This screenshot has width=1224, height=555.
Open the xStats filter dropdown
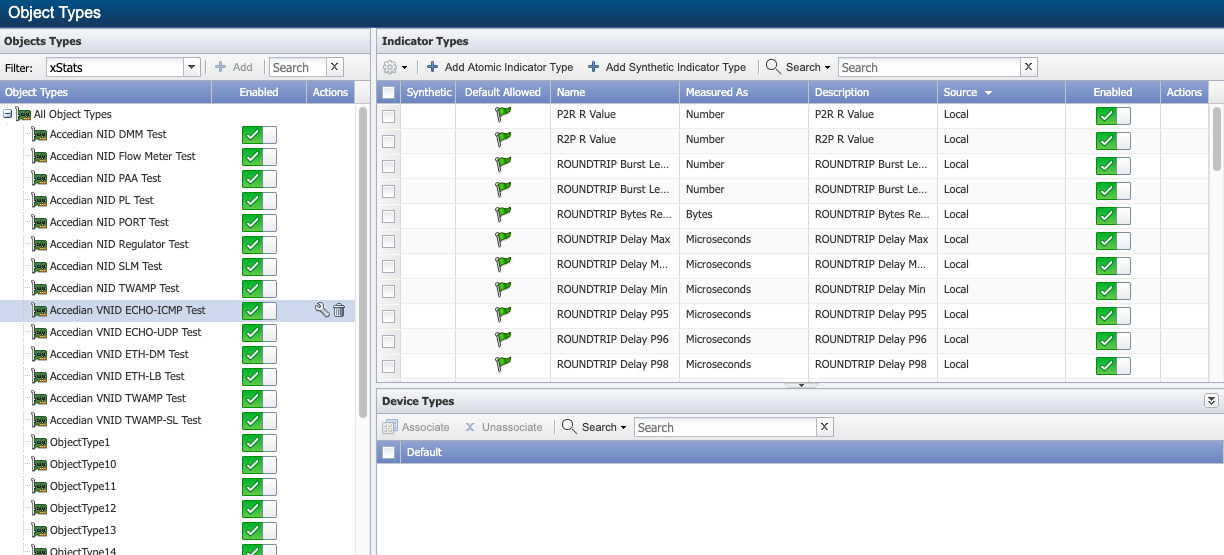click(x=192, y=67)
